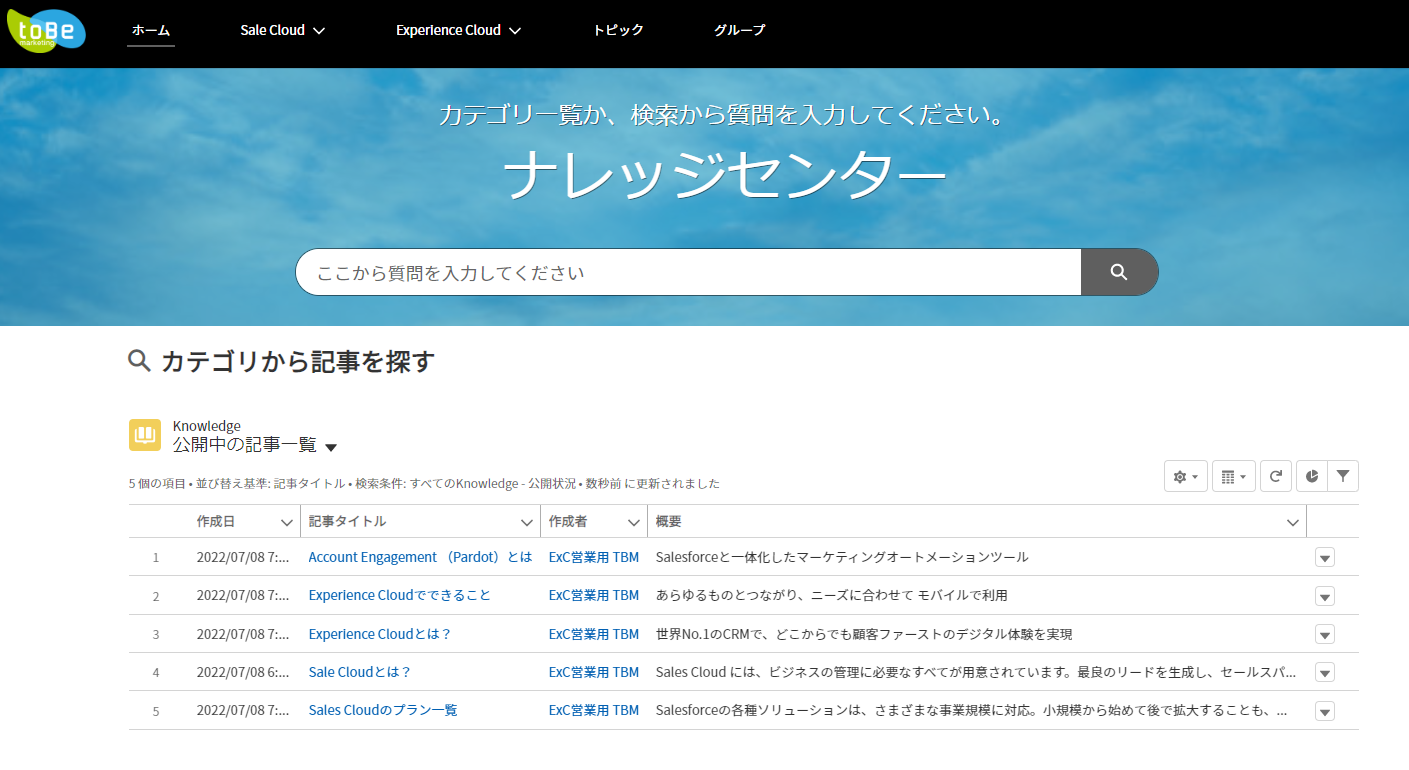Image resolution: width=1409 pixels, height=770 pixels.
Task: Open list view controls gear menu
Action: pyautogui.click(x=1186, y=477)
